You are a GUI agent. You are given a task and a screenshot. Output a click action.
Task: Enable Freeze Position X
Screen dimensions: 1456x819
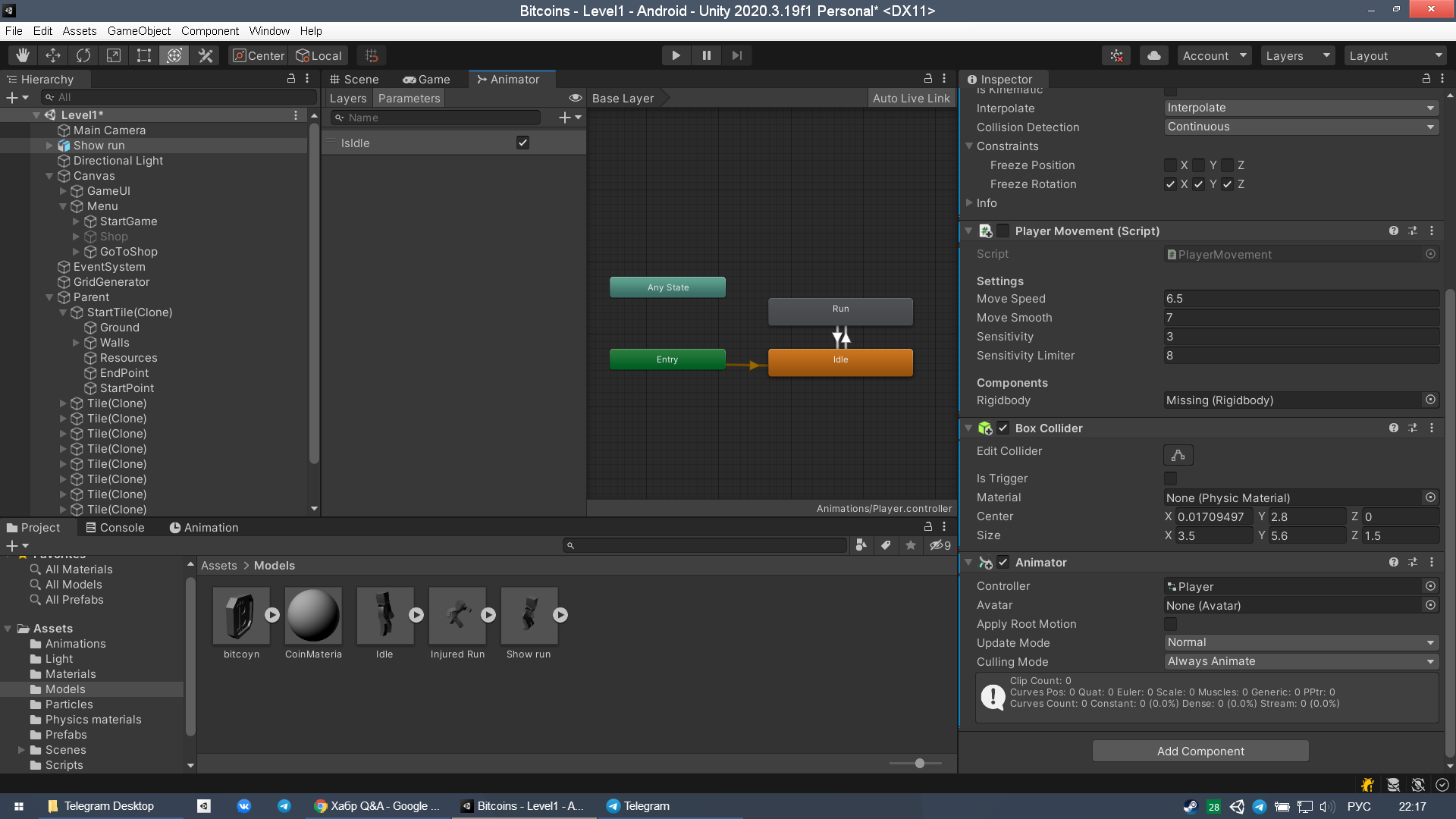pos(1171,165)
